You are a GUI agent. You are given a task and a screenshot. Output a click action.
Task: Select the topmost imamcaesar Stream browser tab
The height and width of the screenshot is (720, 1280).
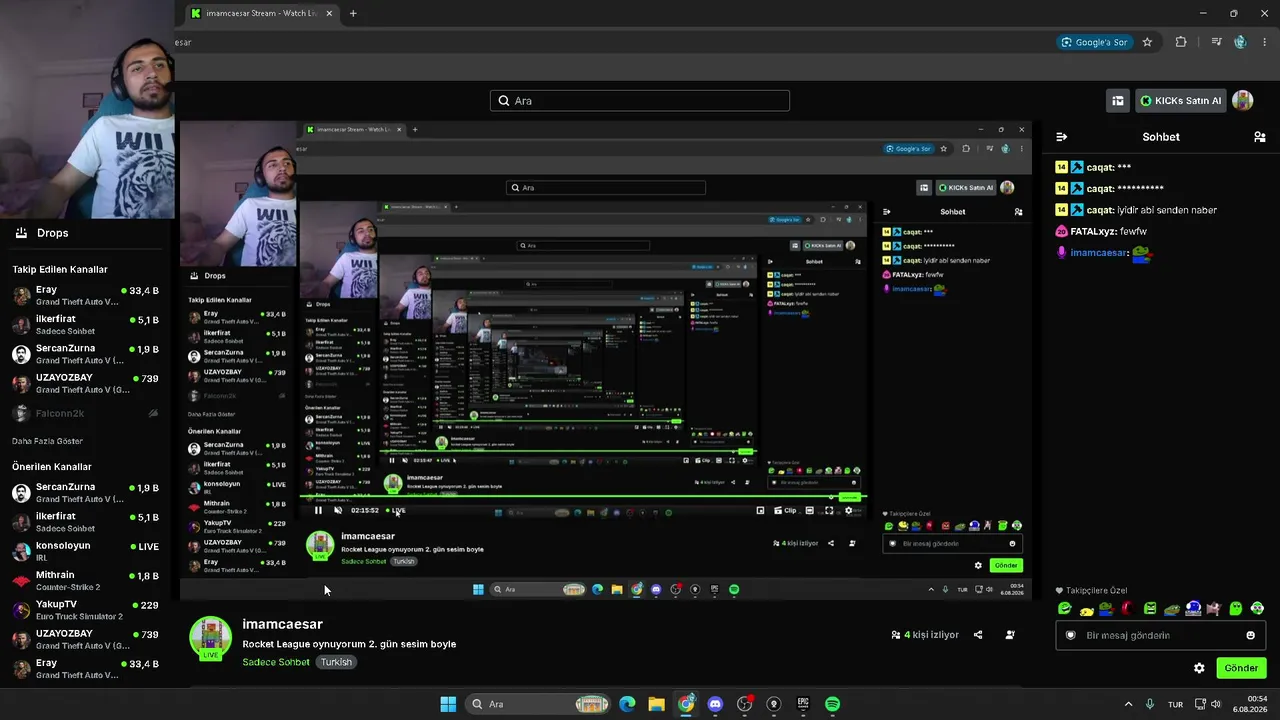[x=263, y=13]
